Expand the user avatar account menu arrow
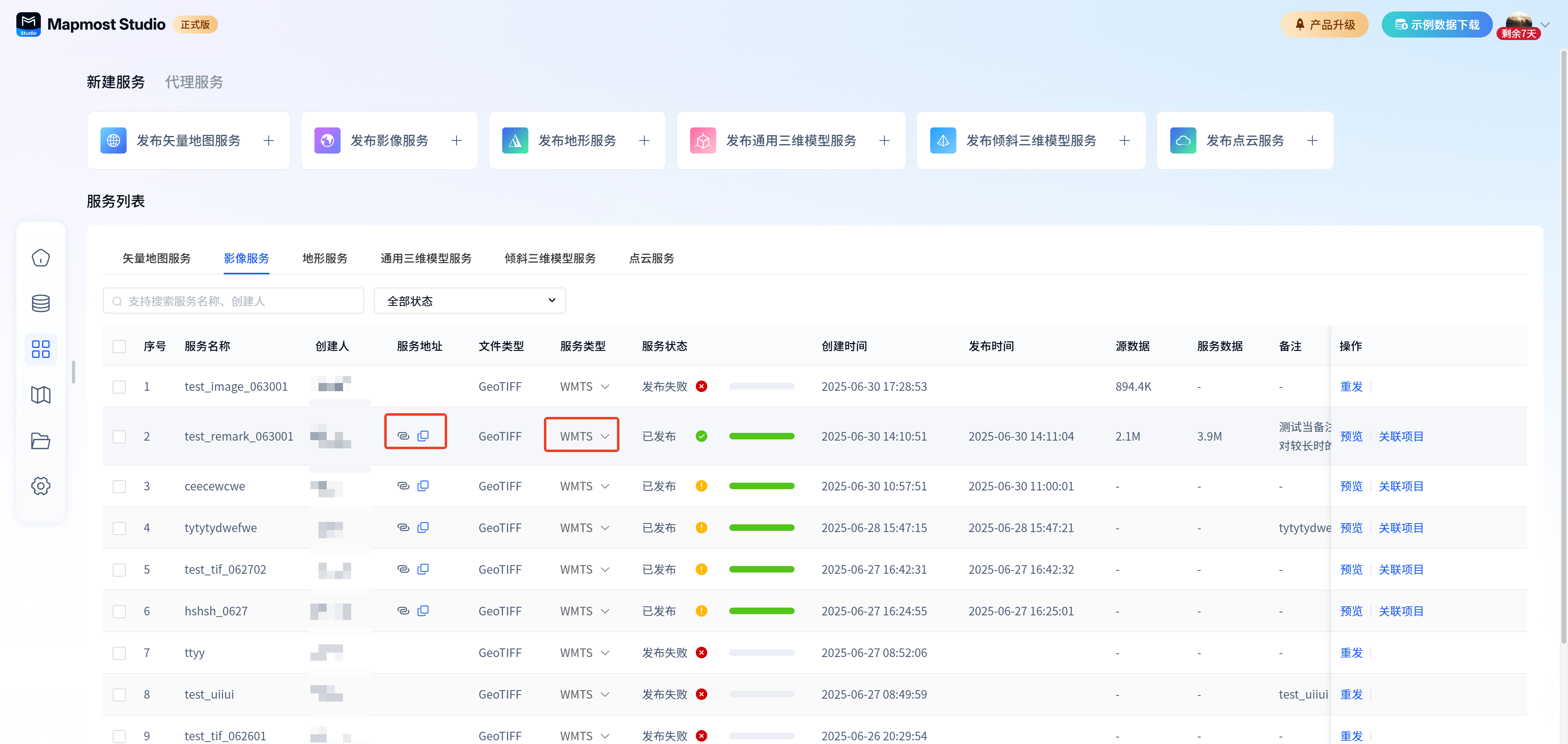This screenshot has height=744, width=1568. tap(1545, 25)
